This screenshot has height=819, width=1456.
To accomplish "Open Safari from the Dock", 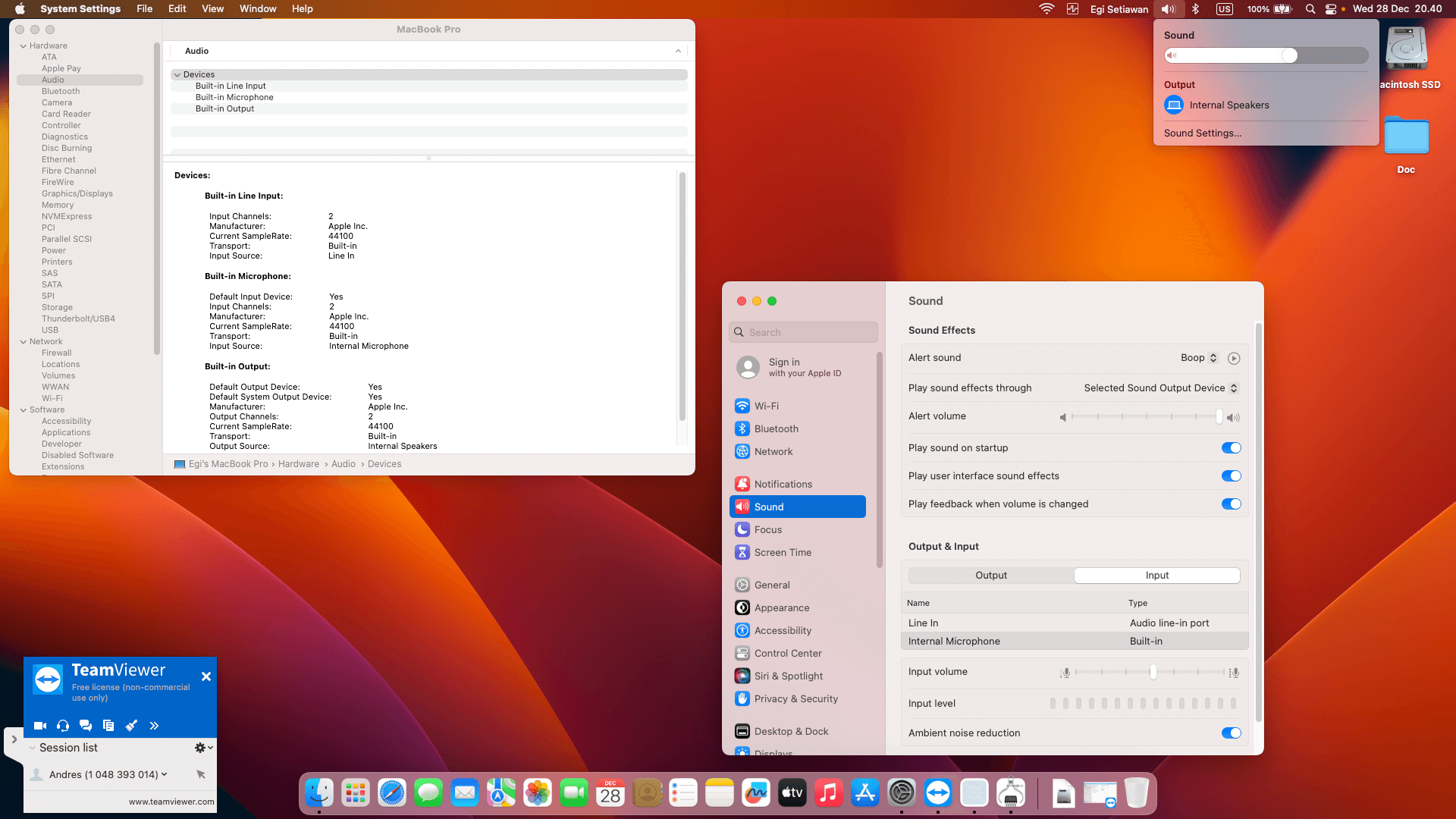I will click(392, 793).
